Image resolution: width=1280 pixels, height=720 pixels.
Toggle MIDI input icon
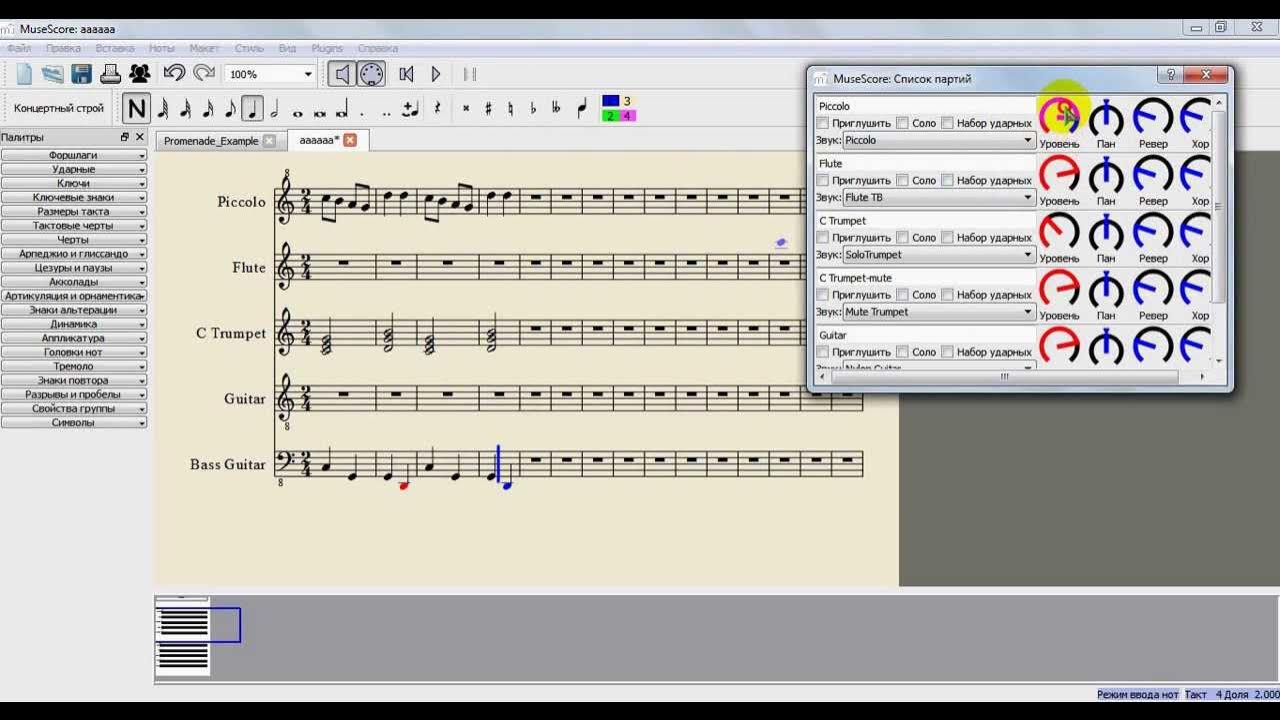click(x=371, y=74)
